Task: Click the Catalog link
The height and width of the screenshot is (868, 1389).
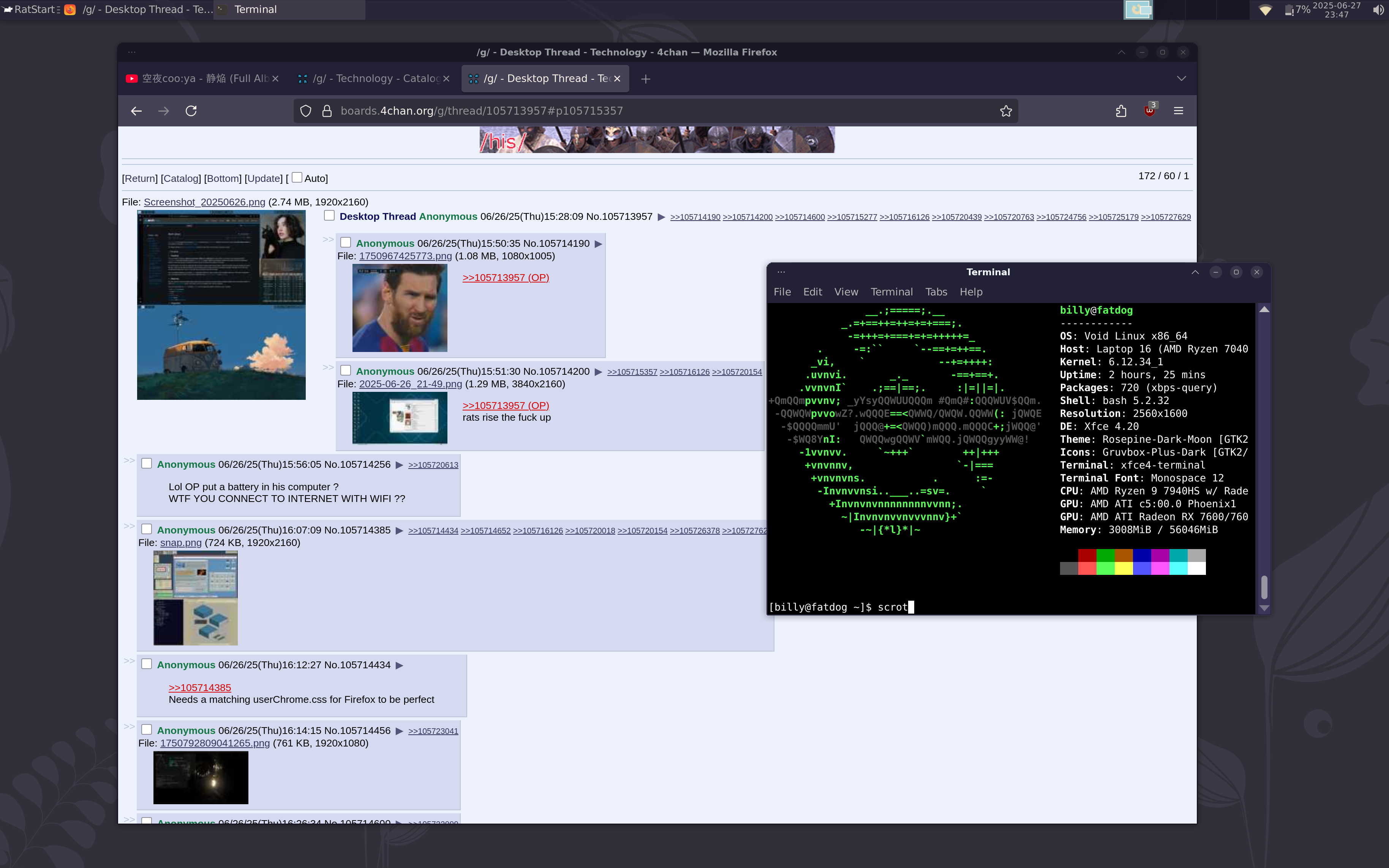Action: [x=181, y=178]
